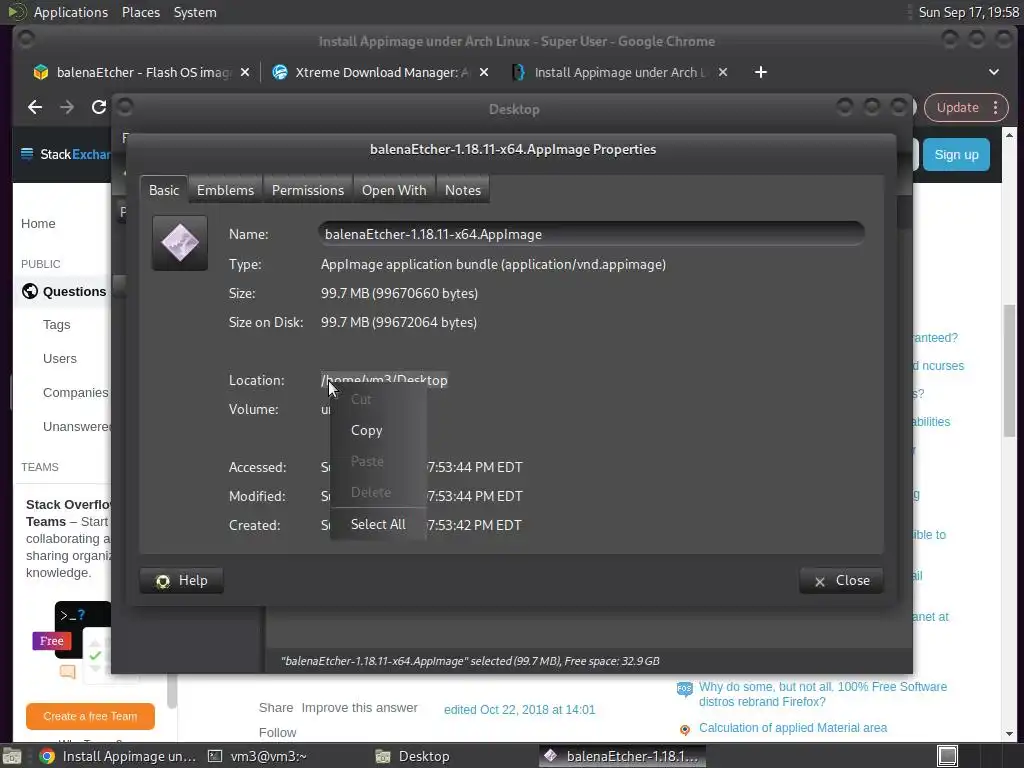Switch to balenaEtcher Flash OS tab
1024x768 pixels.
tap(140, 72)
